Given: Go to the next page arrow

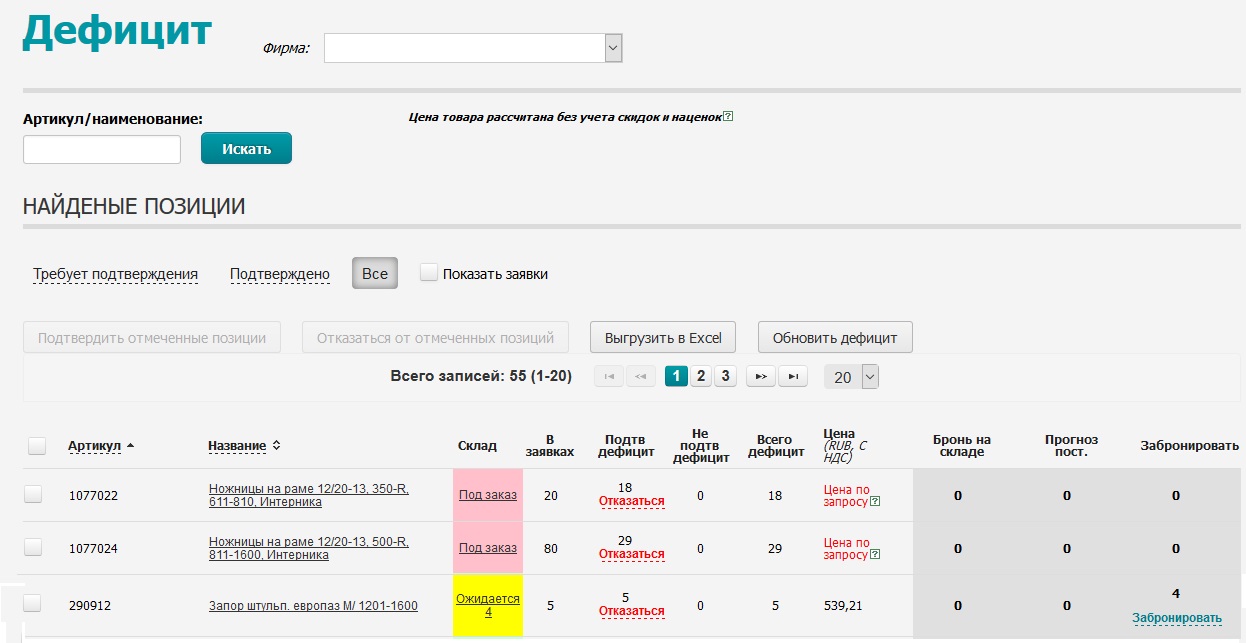Looking at the screenshot, I should pos(761,377).
